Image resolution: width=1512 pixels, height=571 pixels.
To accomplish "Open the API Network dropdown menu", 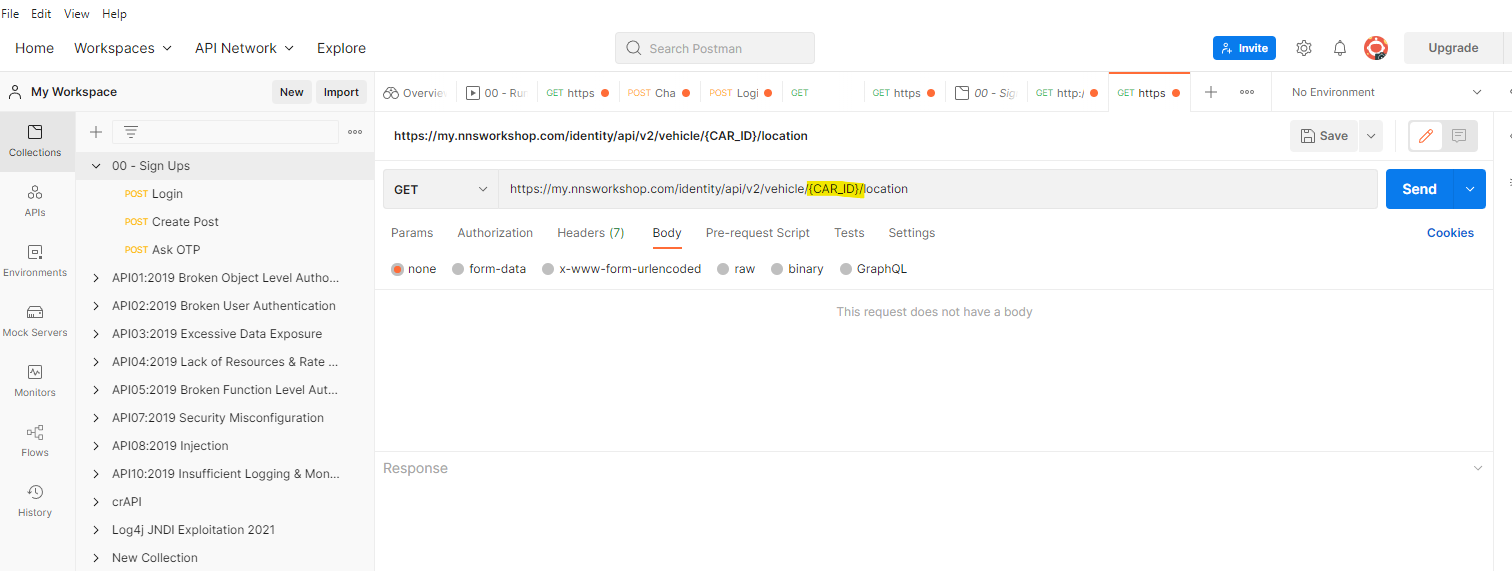I will (244, 48).
